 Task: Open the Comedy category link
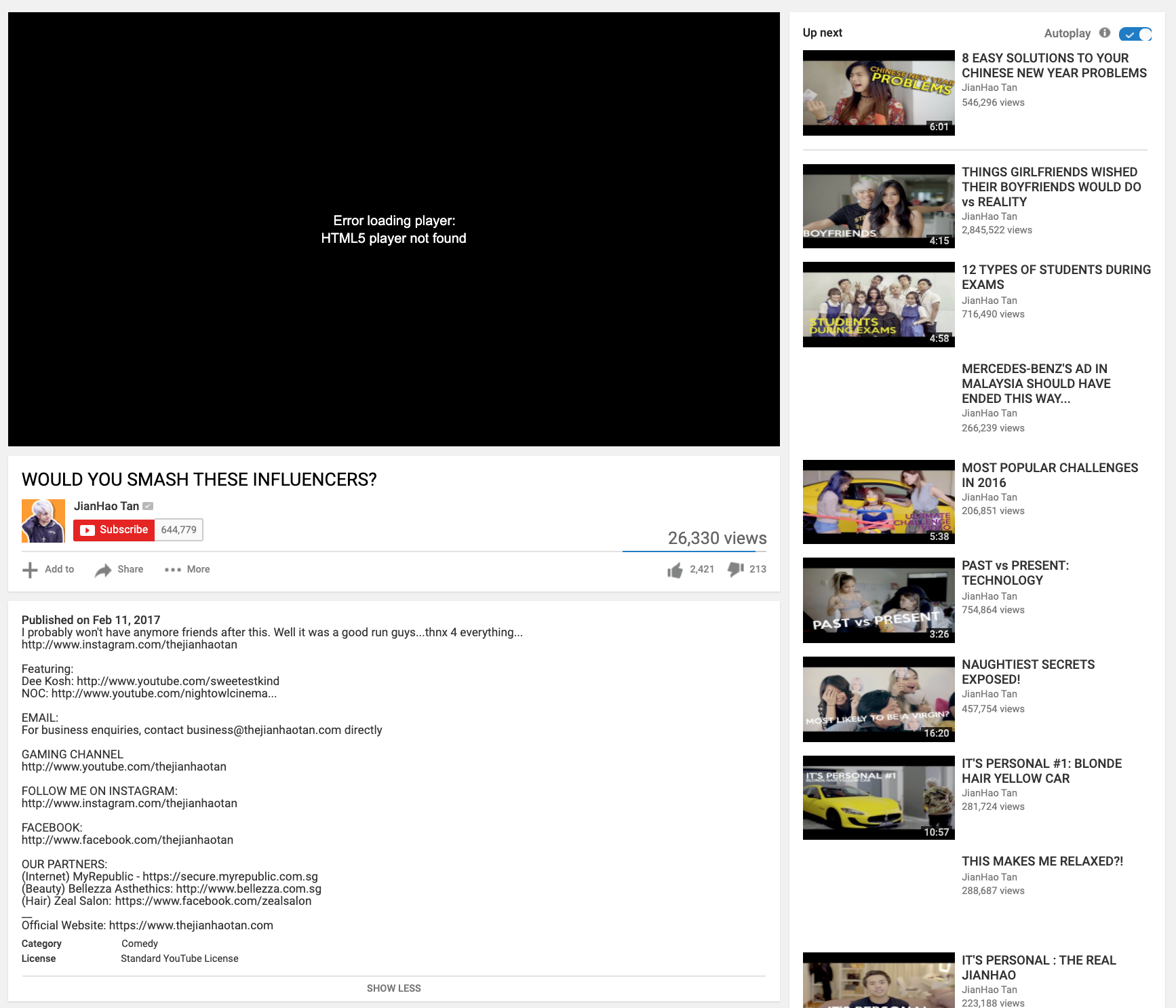(140, 944)
